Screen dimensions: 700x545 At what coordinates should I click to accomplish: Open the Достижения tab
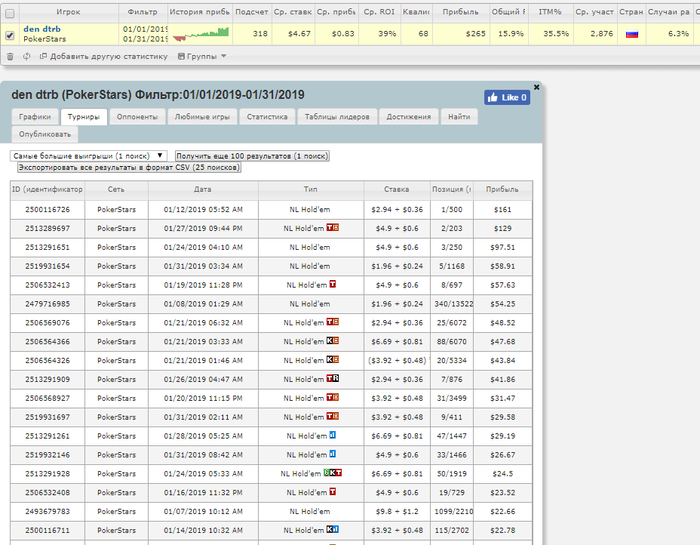[x=408, y=117]
